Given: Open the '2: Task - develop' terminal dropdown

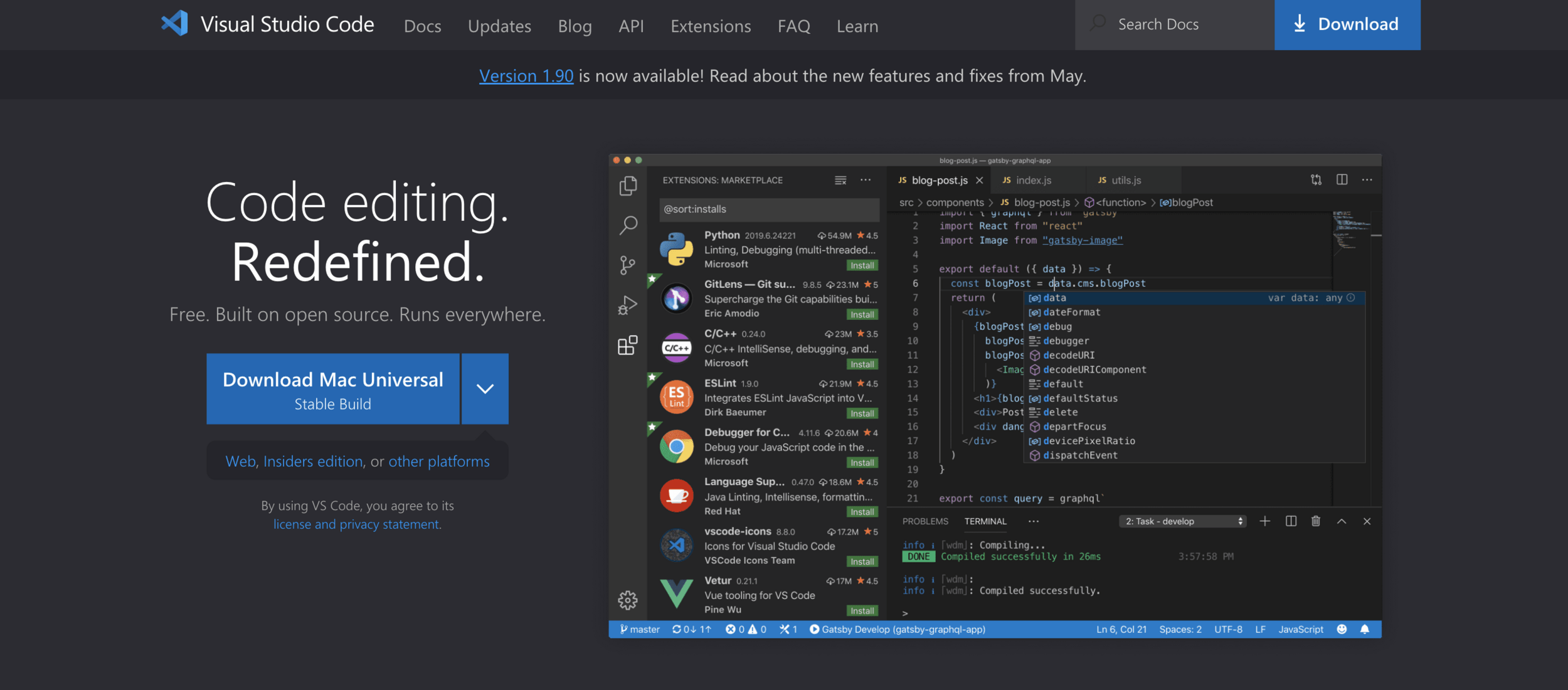Looking at the screenshot, I should point(1183,521).
